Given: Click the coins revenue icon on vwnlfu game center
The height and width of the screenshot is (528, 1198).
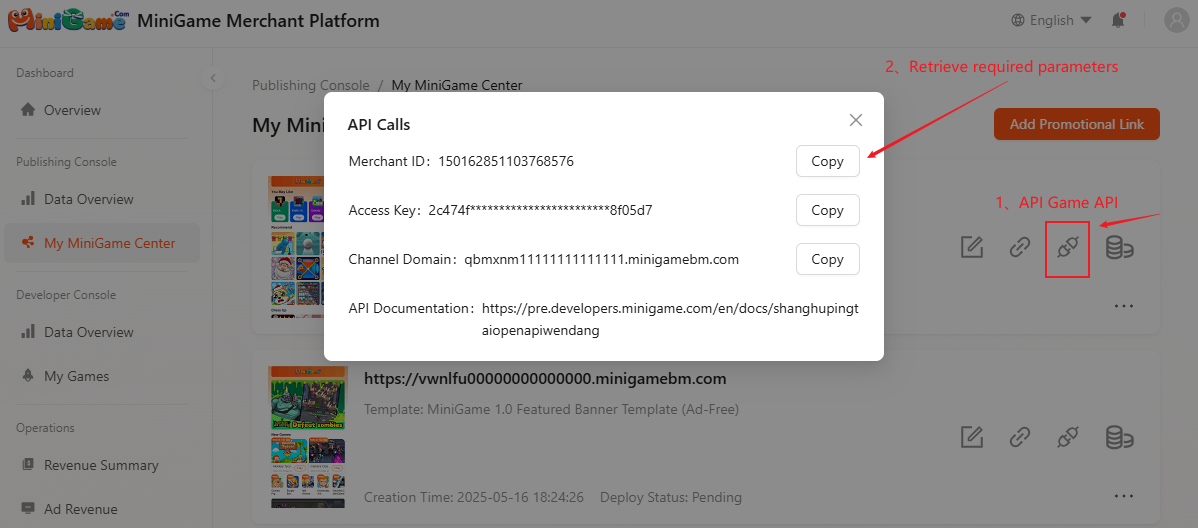Looking at the screenshot, I should coord(1119,438).
